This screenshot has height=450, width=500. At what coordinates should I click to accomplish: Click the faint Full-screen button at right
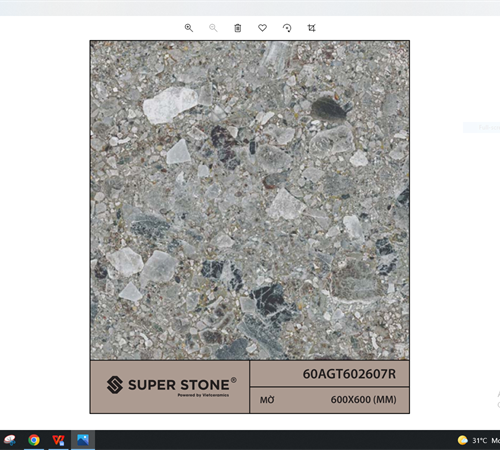pyautogui.click(x=482, y=127)
